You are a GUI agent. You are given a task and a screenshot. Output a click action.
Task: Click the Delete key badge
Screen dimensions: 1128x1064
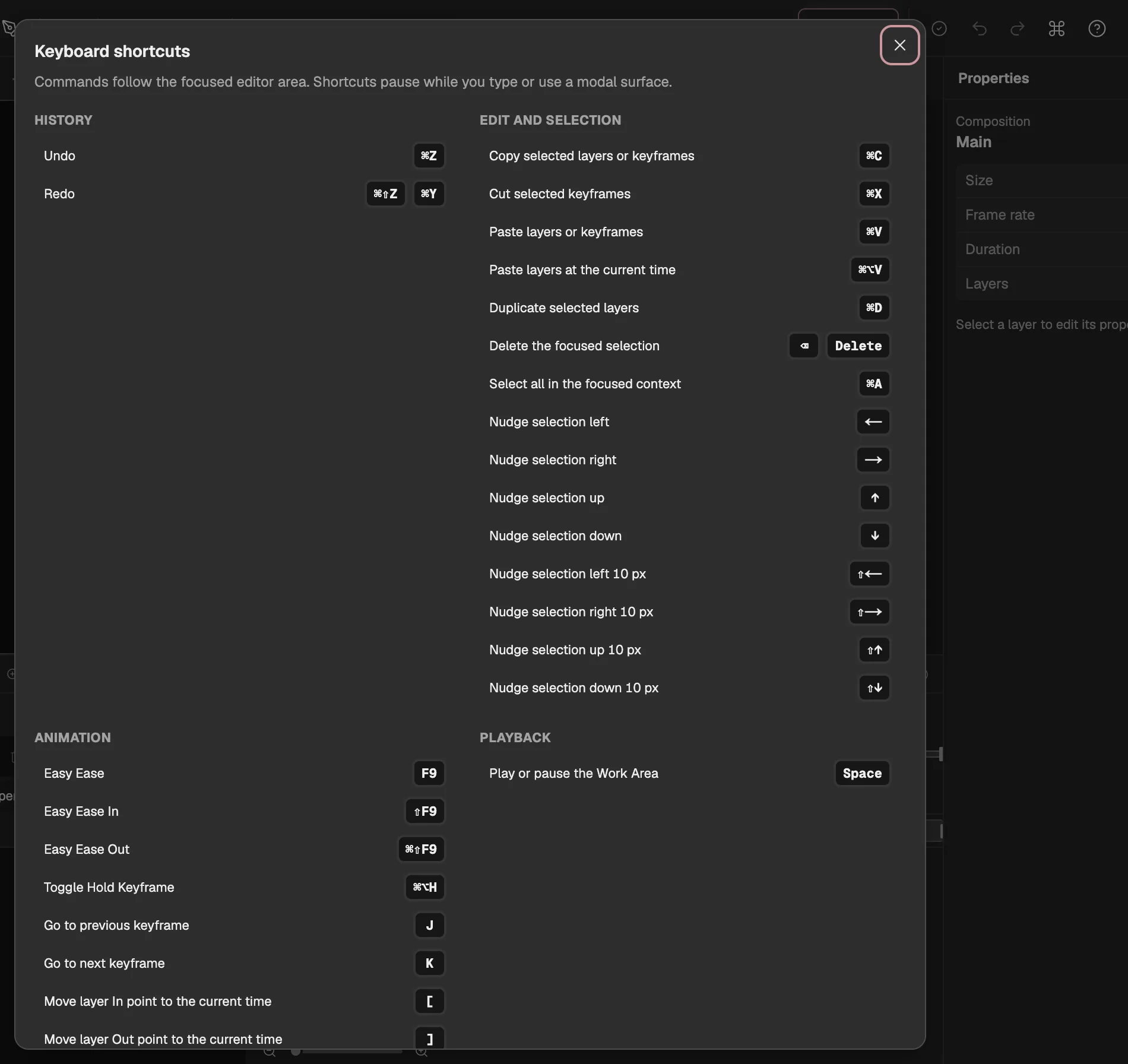[x=858, y=346]
